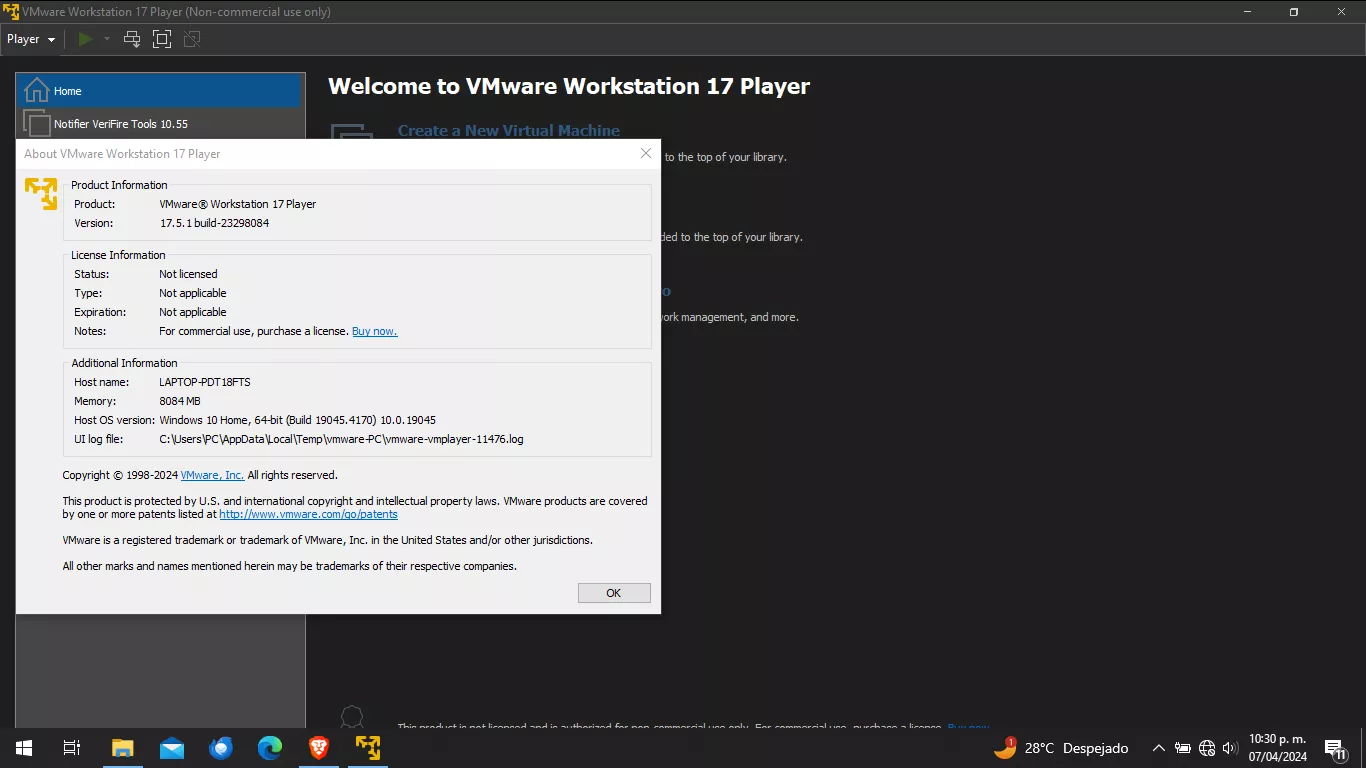1366x768 pixels.
Task: Click the Welcome to VMware Workstation 17 Player heading
Action: (x=569, y=86)
